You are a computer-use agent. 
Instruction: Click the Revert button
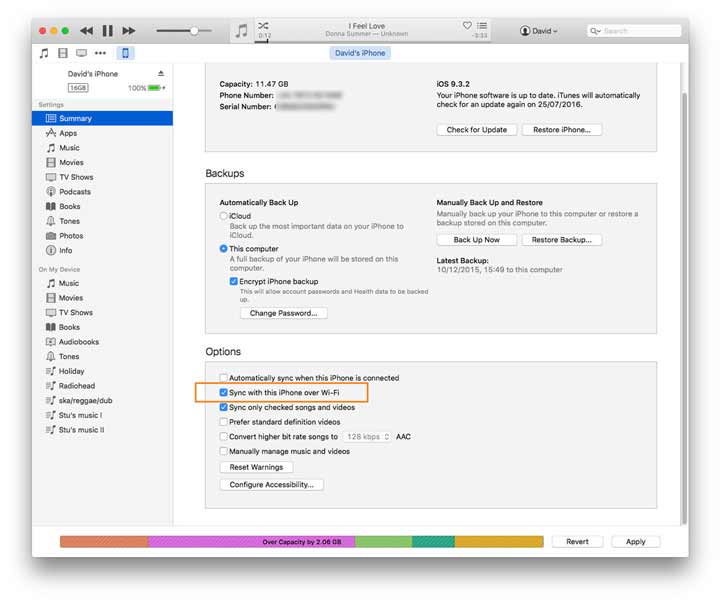(x=577, y=542)
